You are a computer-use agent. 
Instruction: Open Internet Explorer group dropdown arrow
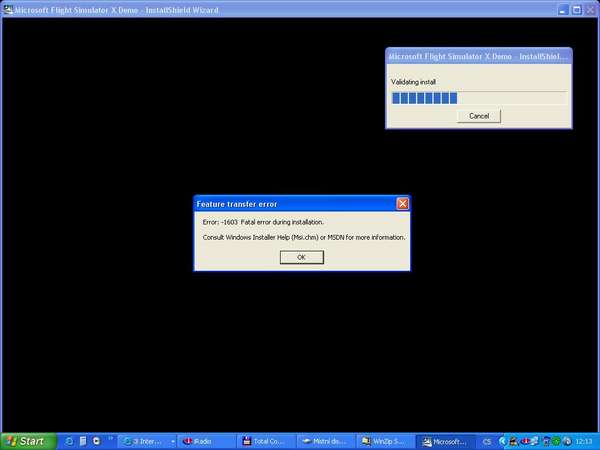[x=173, y=442]
